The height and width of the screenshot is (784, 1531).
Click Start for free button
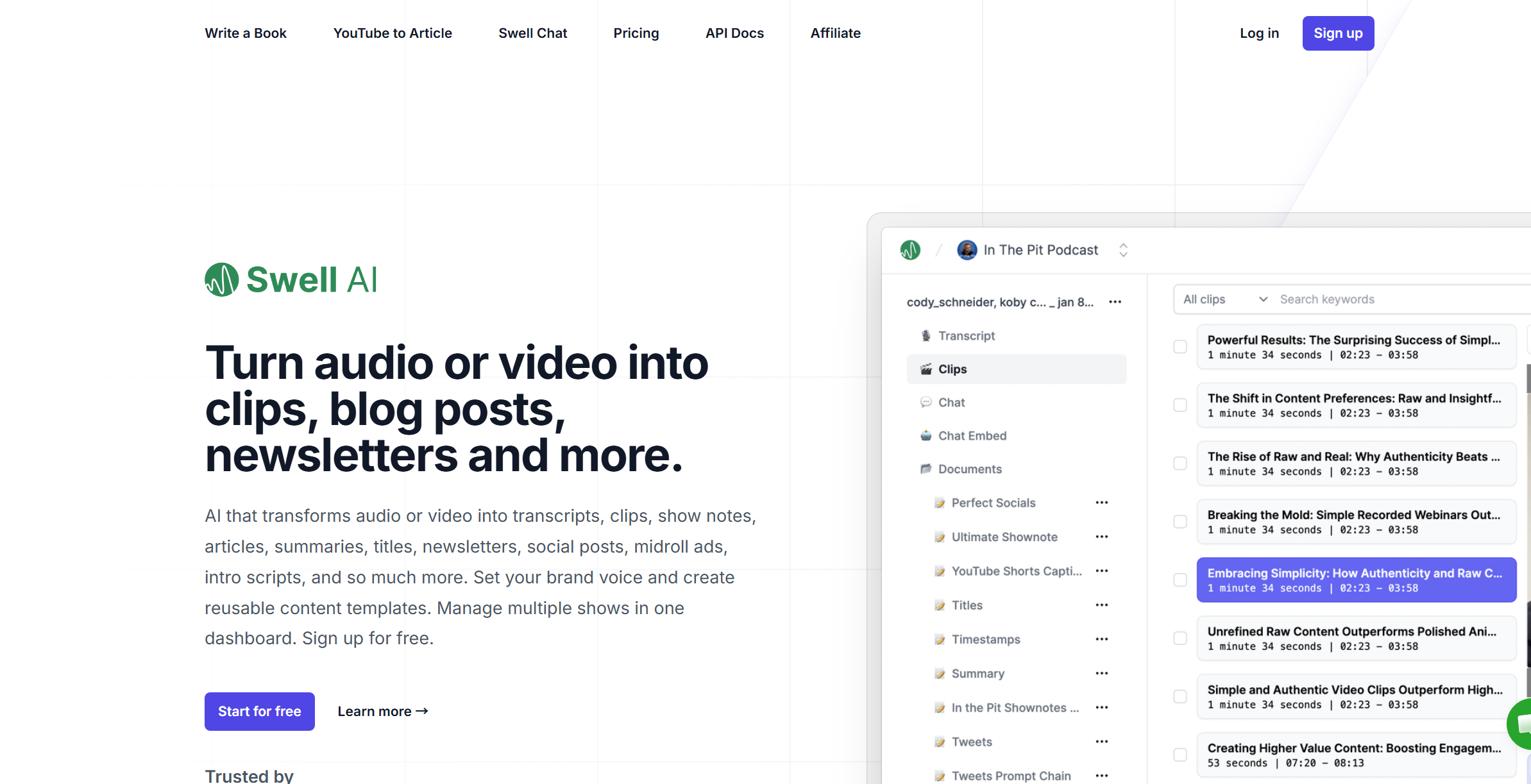260,712
